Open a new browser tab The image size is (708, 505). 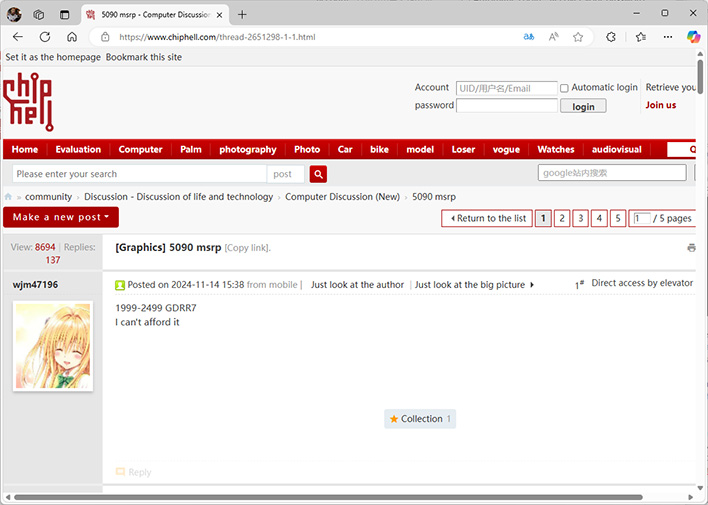tap(242, 14)
